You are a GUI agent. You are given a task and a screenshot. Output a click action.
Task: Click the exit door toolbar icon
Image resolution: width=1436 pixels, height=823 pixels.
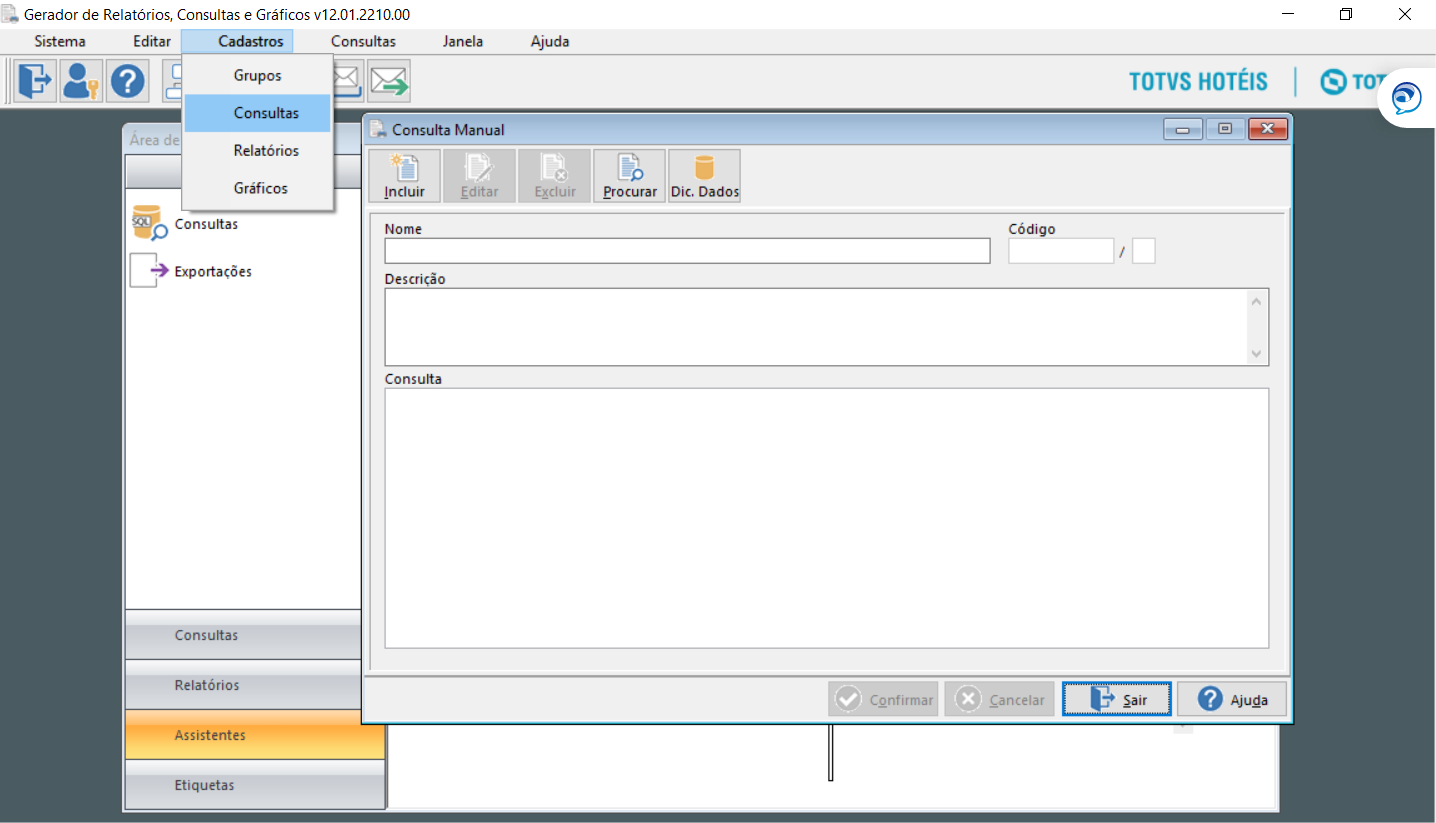pyautogui.click(x=35, y=81)
